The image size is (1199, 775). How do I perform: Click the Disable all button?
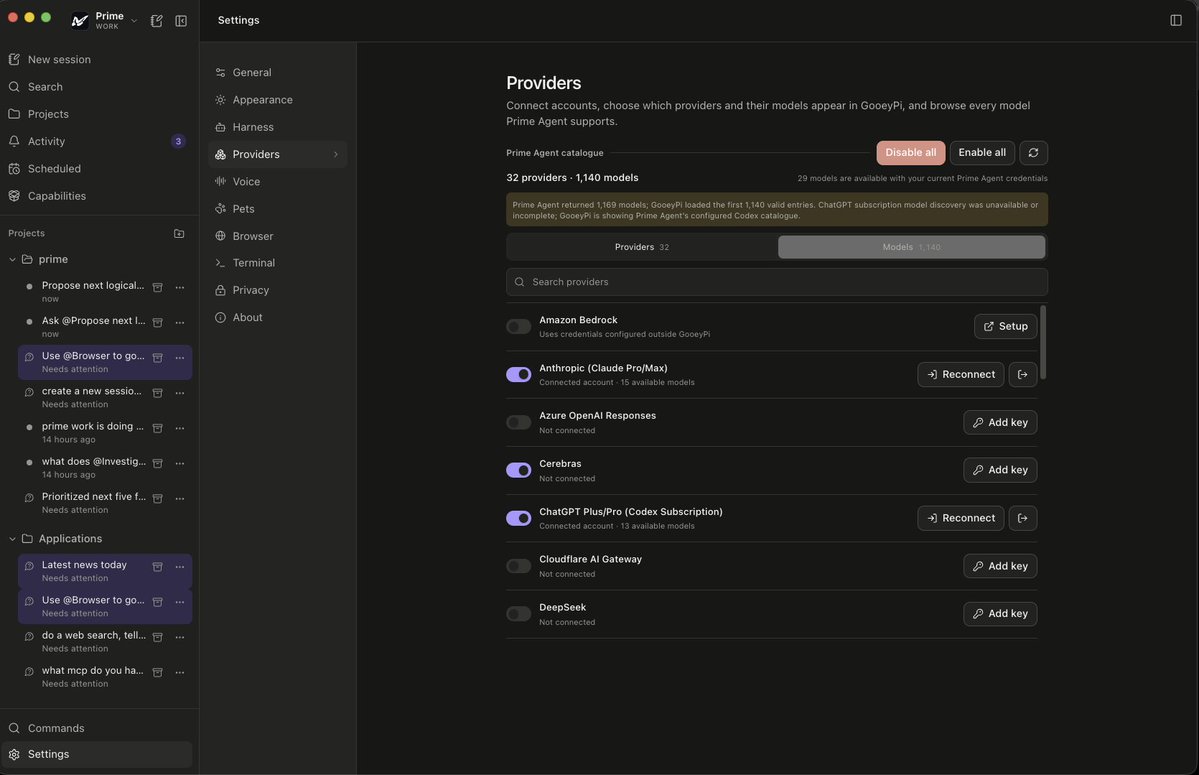click(x=911, y=153)
